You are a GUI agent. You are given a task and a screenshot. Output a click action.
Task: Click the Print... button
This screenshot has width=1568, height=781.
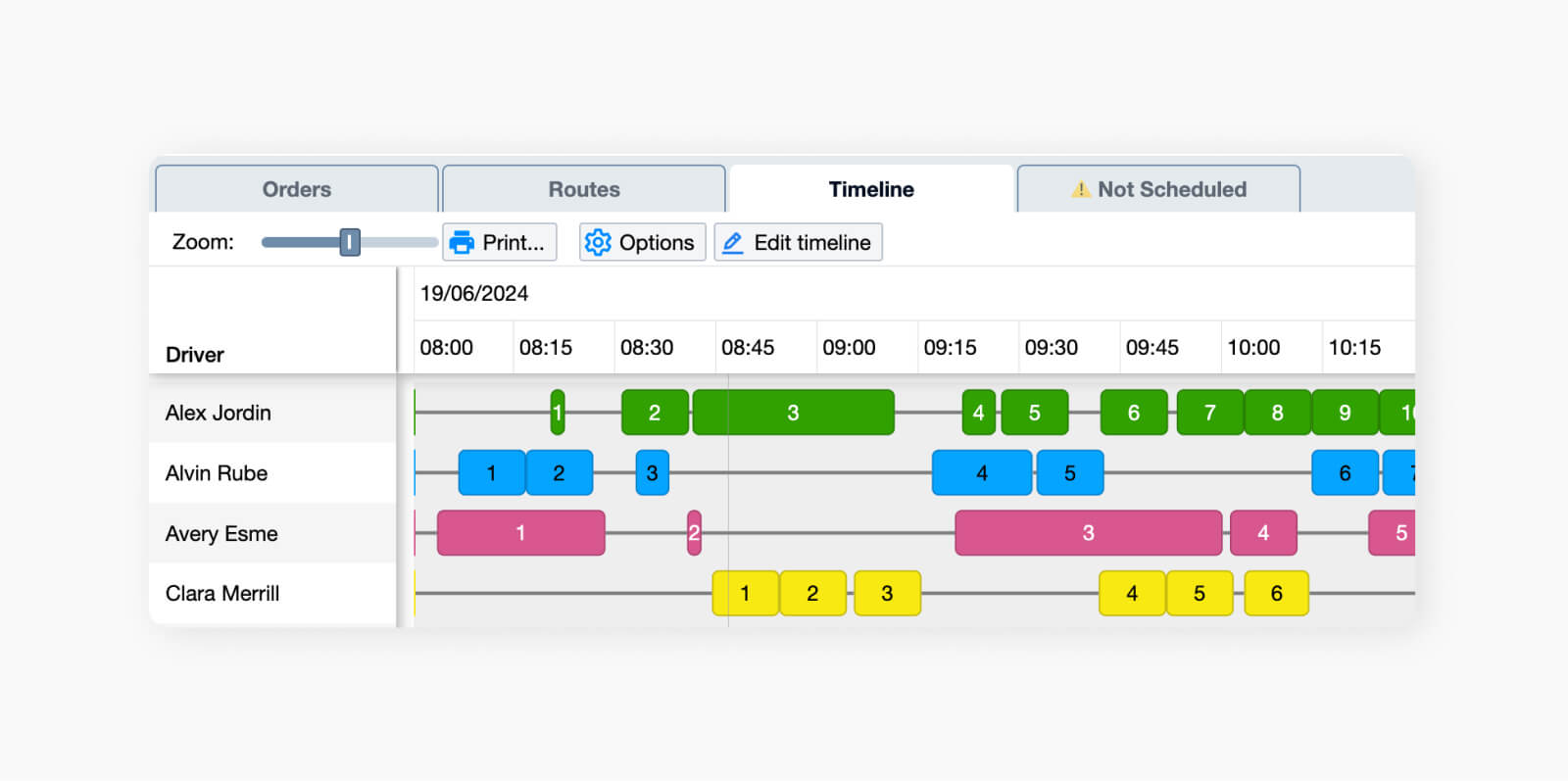point(500,242)
